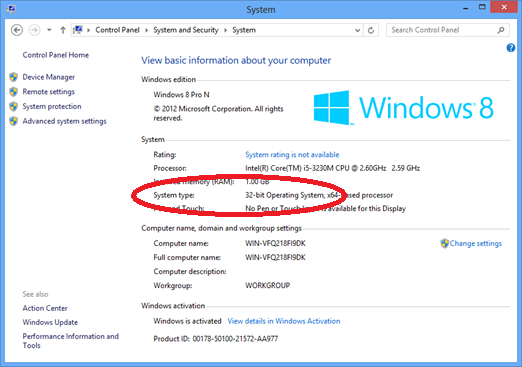The height and width of the screenshot is (367, 522).
Task: Click the Windows is activated text
Action: (187, 321)
